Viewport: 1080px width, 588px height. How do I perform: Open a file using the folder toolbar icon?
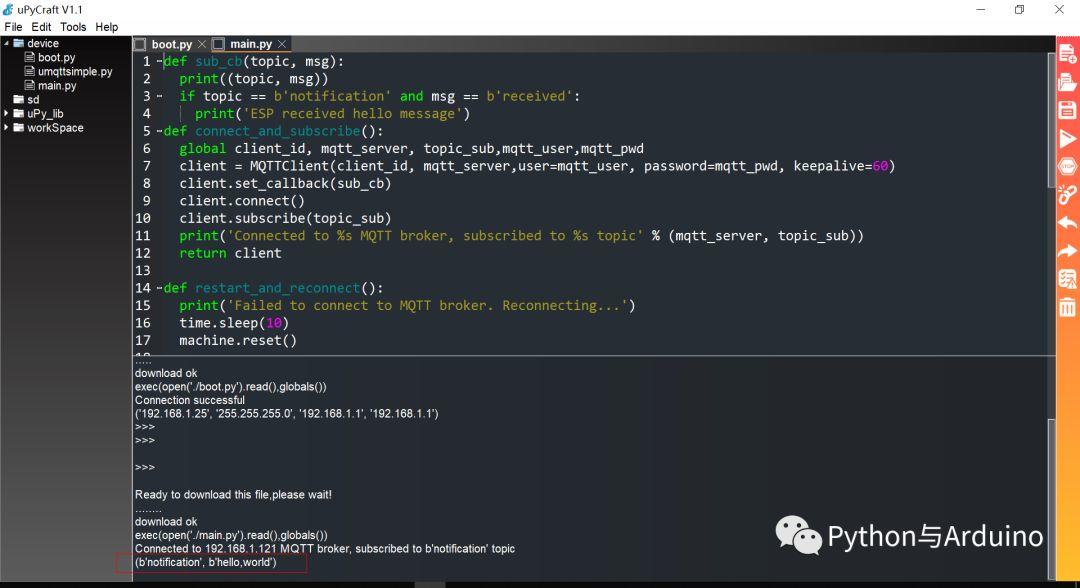(x=1067, y=82)
